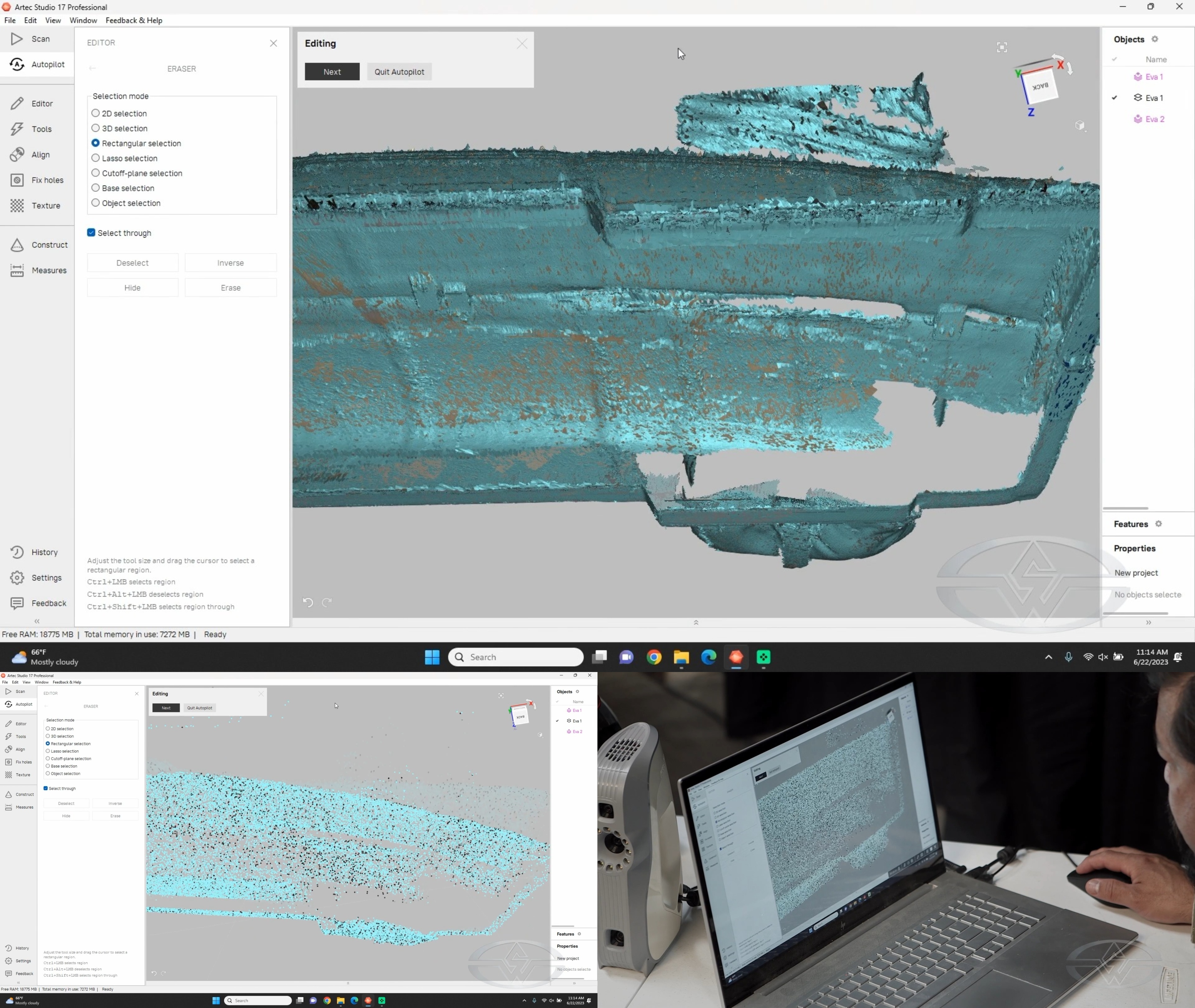Viewport: 1195px width, 1008px height.
Task: Open the Fix holes tool
Action: (x=37, y=180)
